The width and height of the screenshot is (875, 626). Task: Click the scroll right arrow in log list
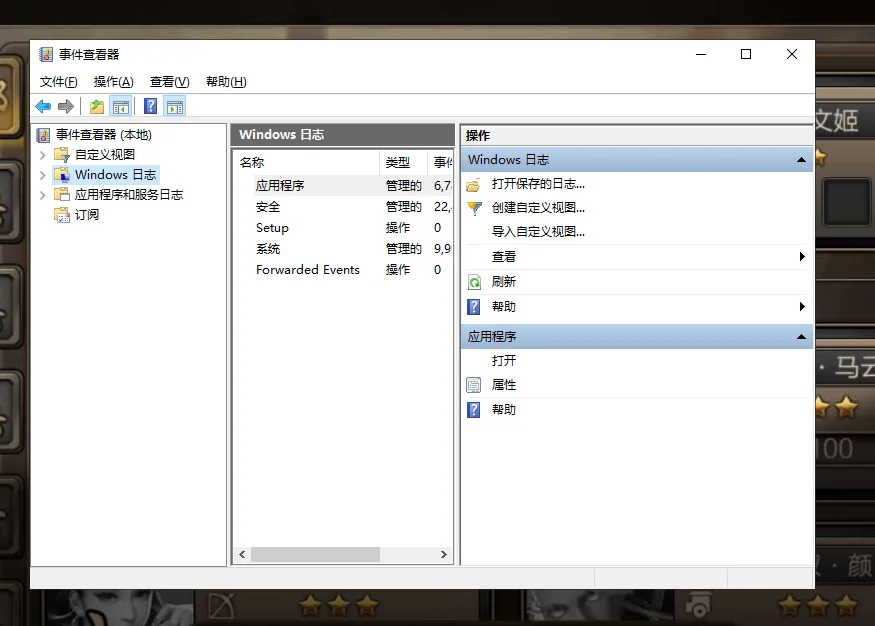(x=444, y=555)
